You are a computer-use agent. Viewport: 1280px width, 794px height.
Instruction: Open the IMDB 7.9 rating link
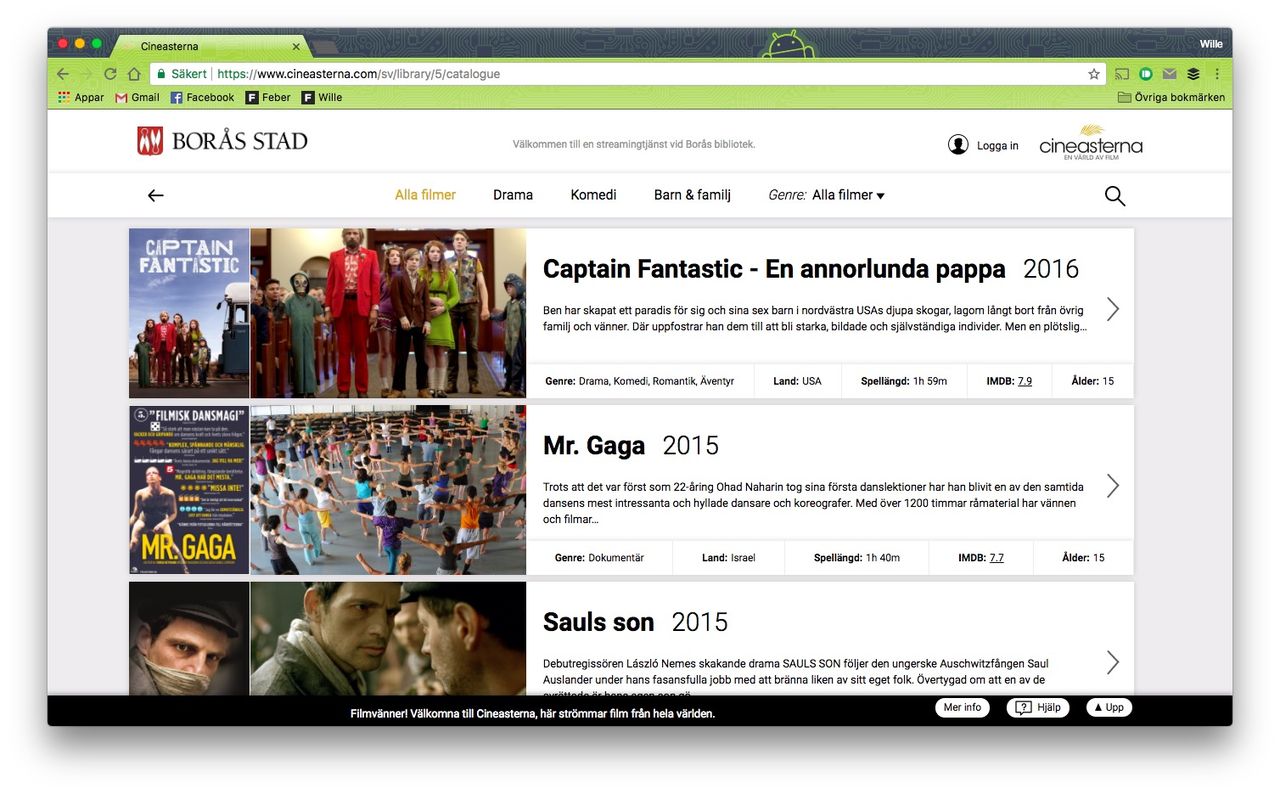coord(1024,381)
